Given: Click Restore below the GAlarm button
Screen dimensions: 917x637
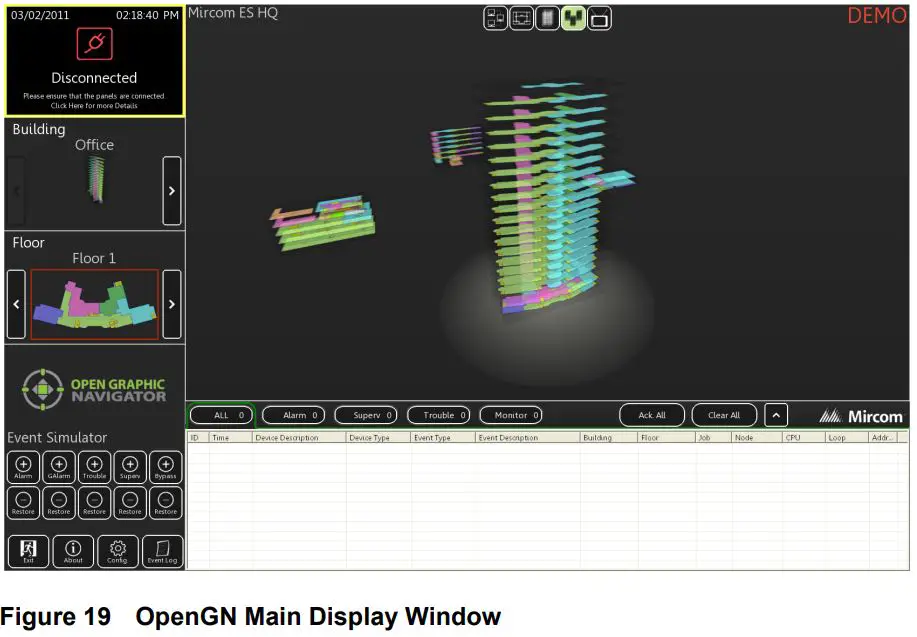Looking at the screenshot, I should click(x=59, y=503).
